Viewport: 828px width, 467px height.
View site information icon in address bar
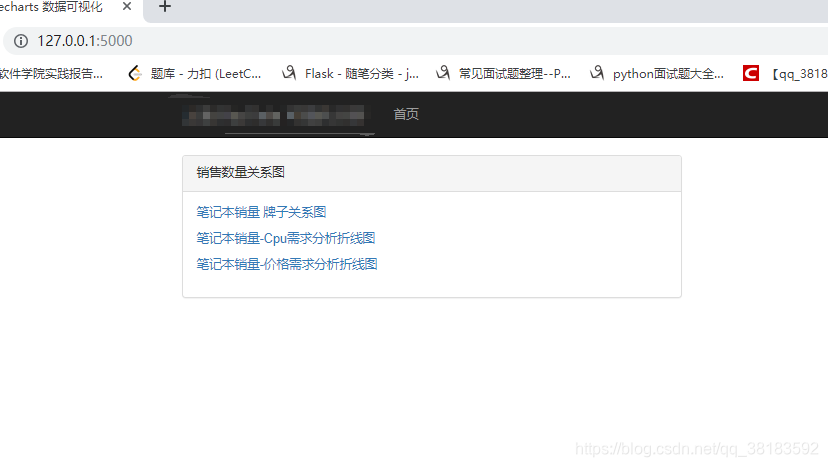[21, 41]
